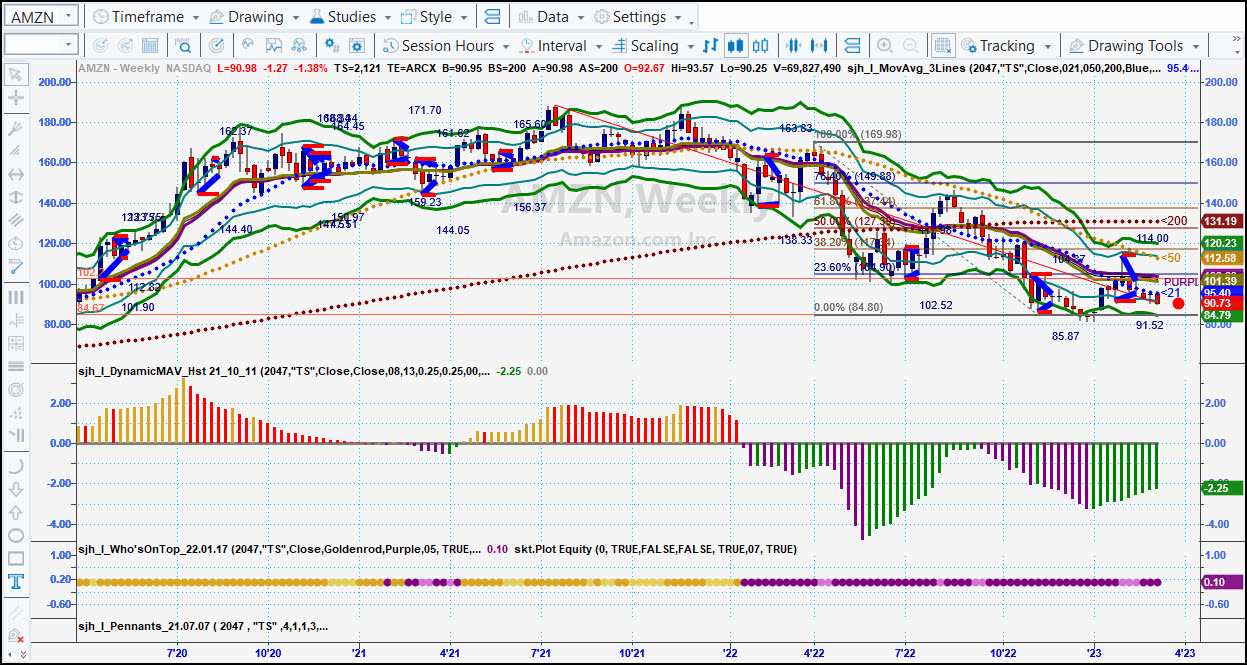Click the gold 112.58 price label

tap(1221, 258)
